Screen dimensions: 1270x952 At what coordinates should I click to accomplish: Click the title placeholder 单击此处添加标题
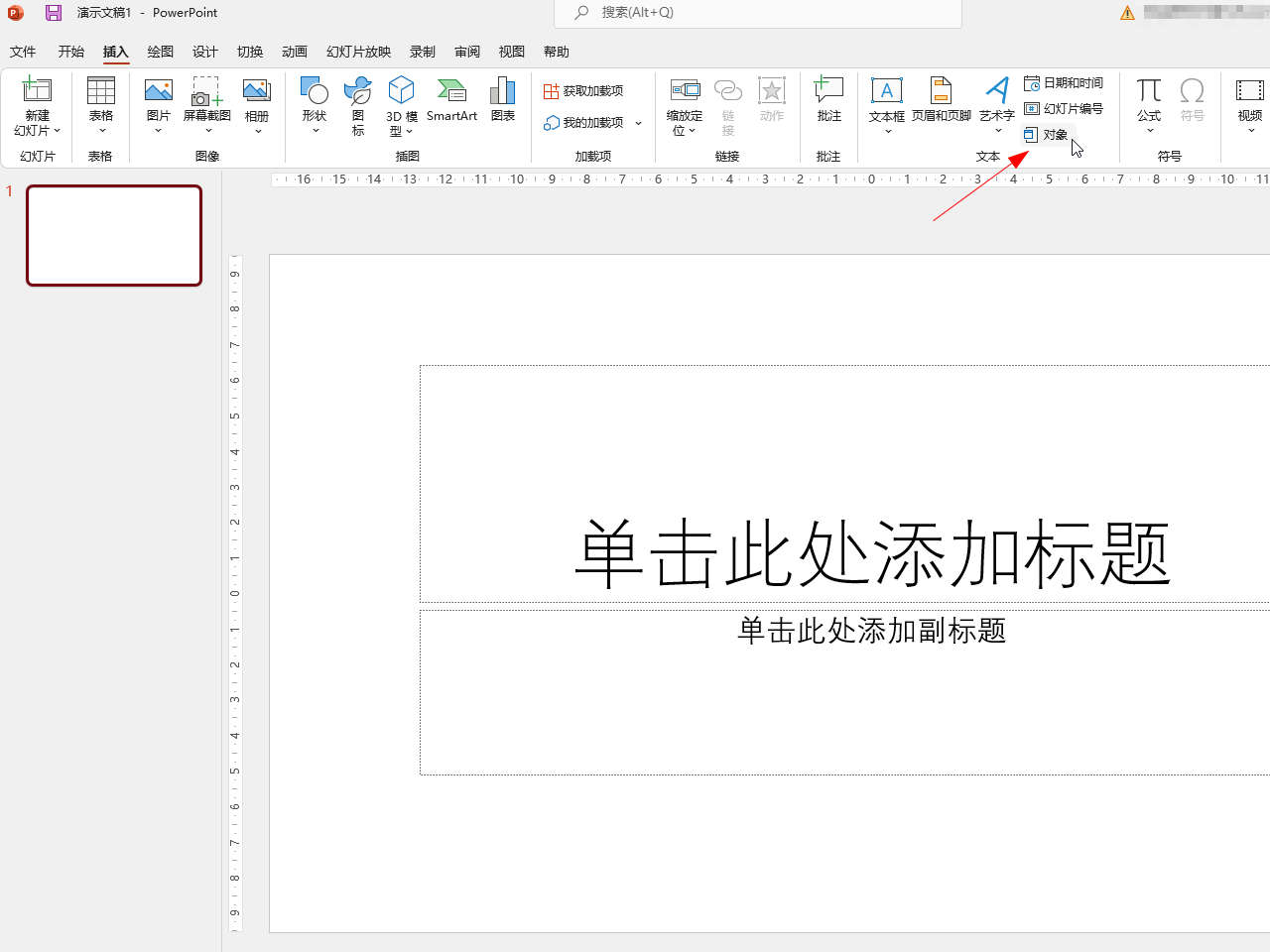coord(873,553)
